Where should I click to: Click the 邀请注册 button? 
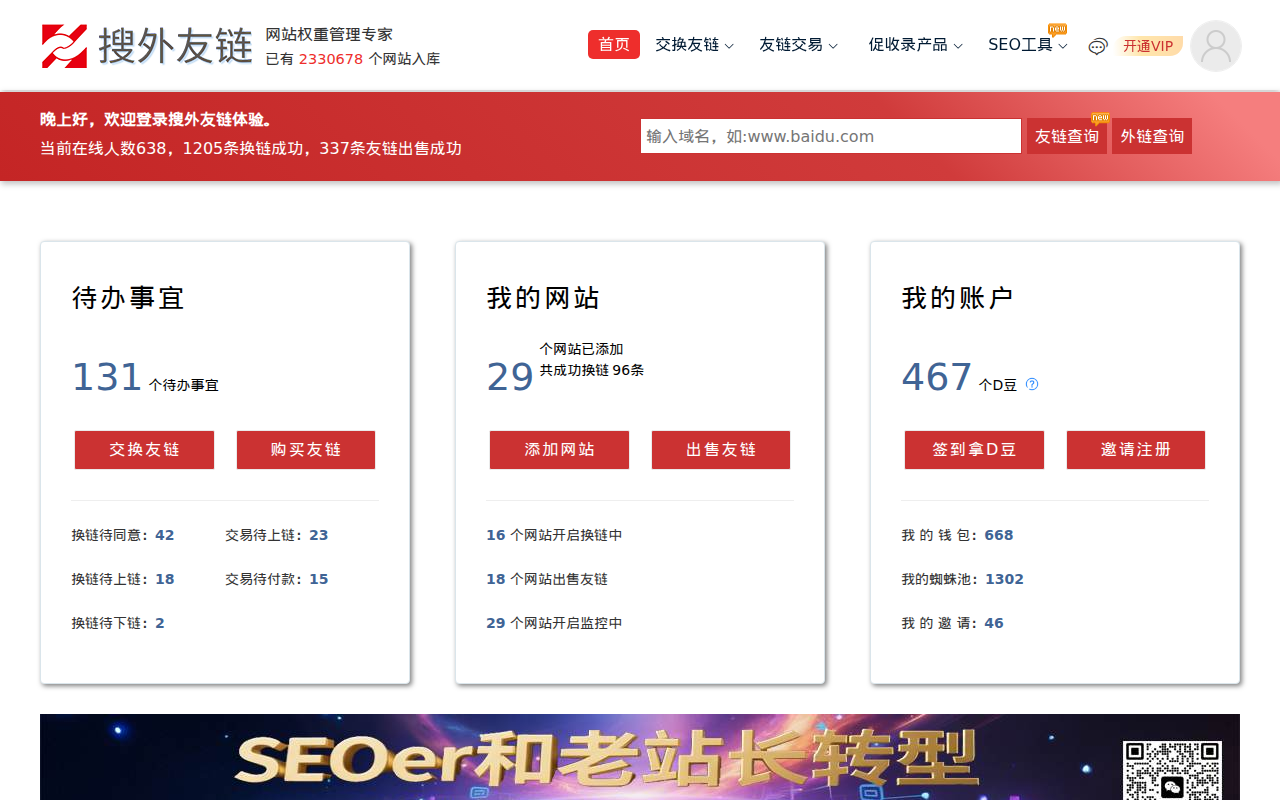coord(1135,450)
